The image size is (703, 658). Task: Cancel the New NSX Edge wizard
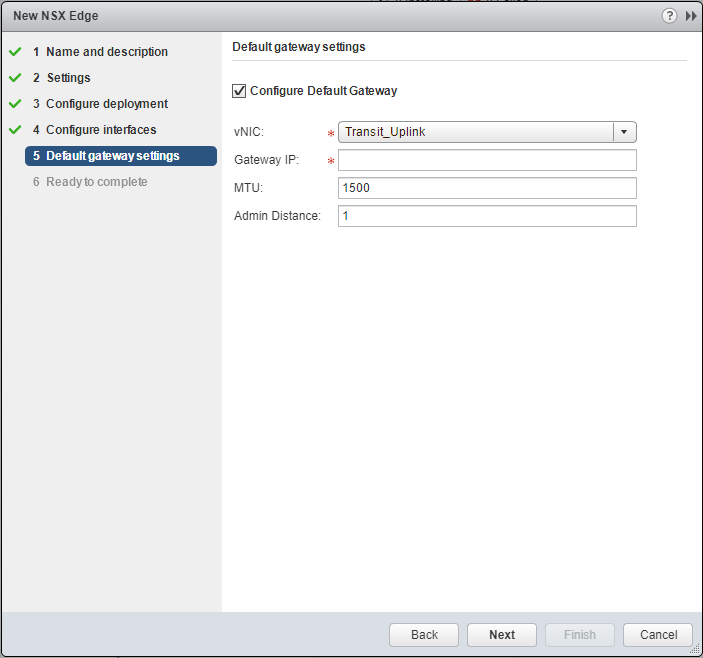click(657, 635)
